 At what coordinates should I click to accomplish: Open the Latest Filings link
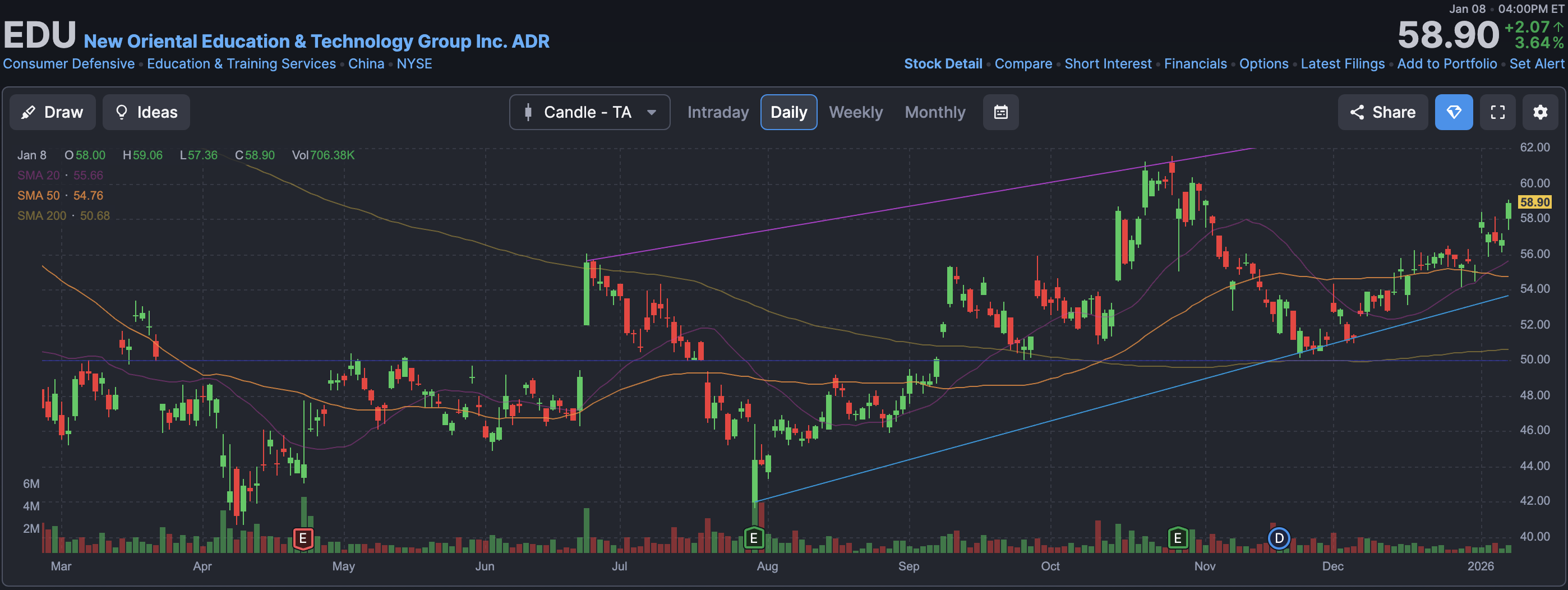tap(1342, 64)
